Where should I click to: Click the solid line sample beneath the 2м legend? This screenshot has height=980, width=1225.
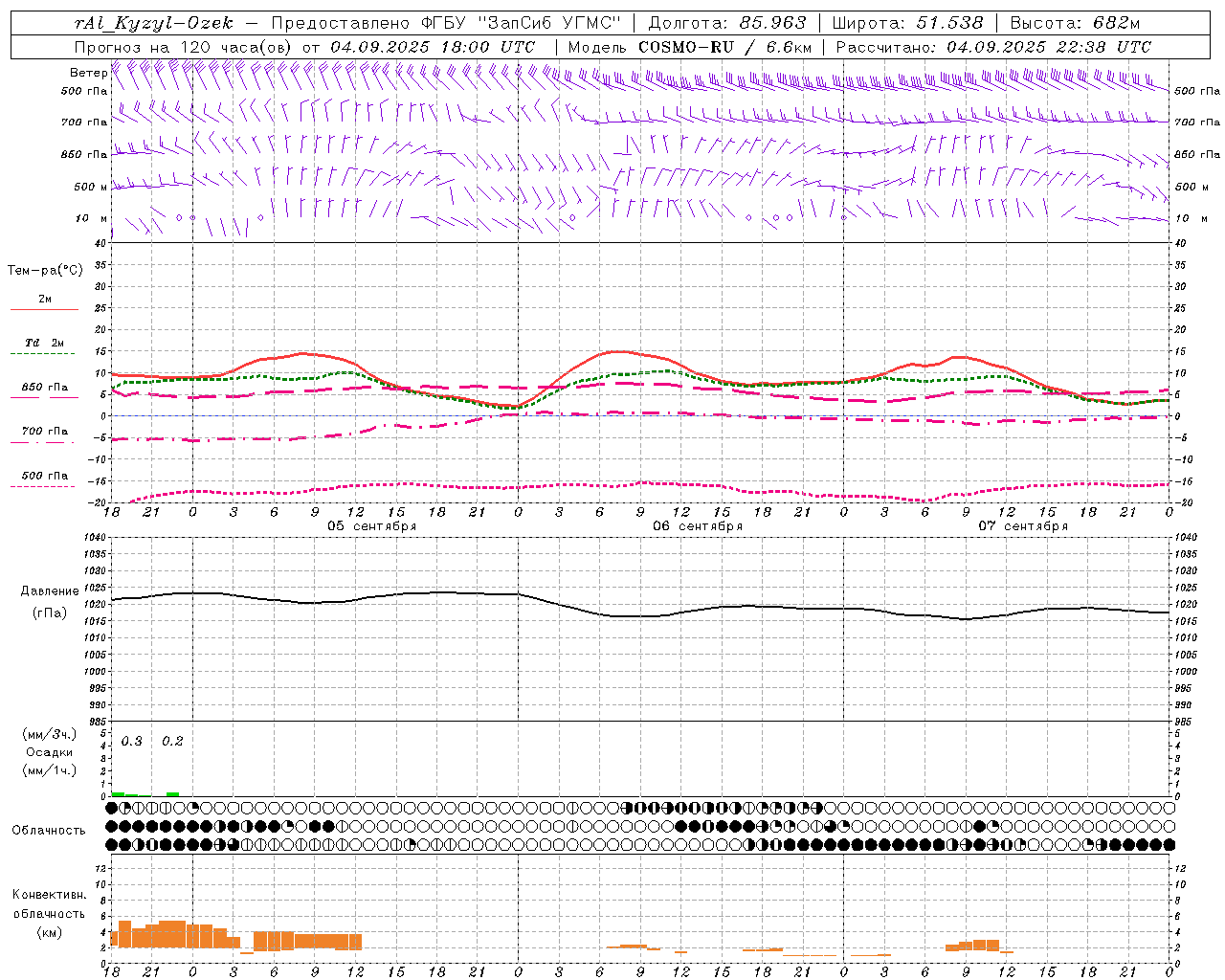pyautogui.click(x=44, y=310)
